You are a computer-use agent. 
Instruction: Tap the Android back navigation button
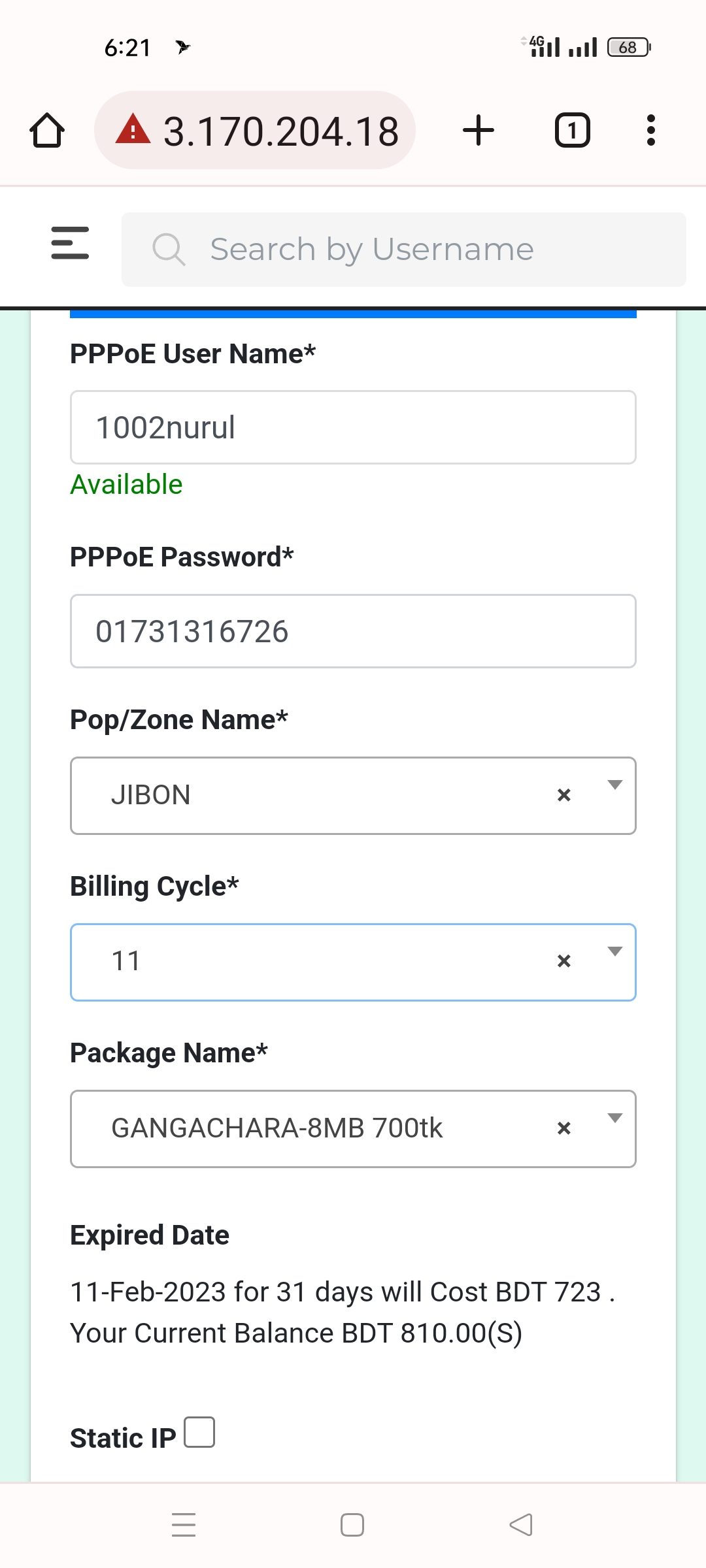[521, 1525]
